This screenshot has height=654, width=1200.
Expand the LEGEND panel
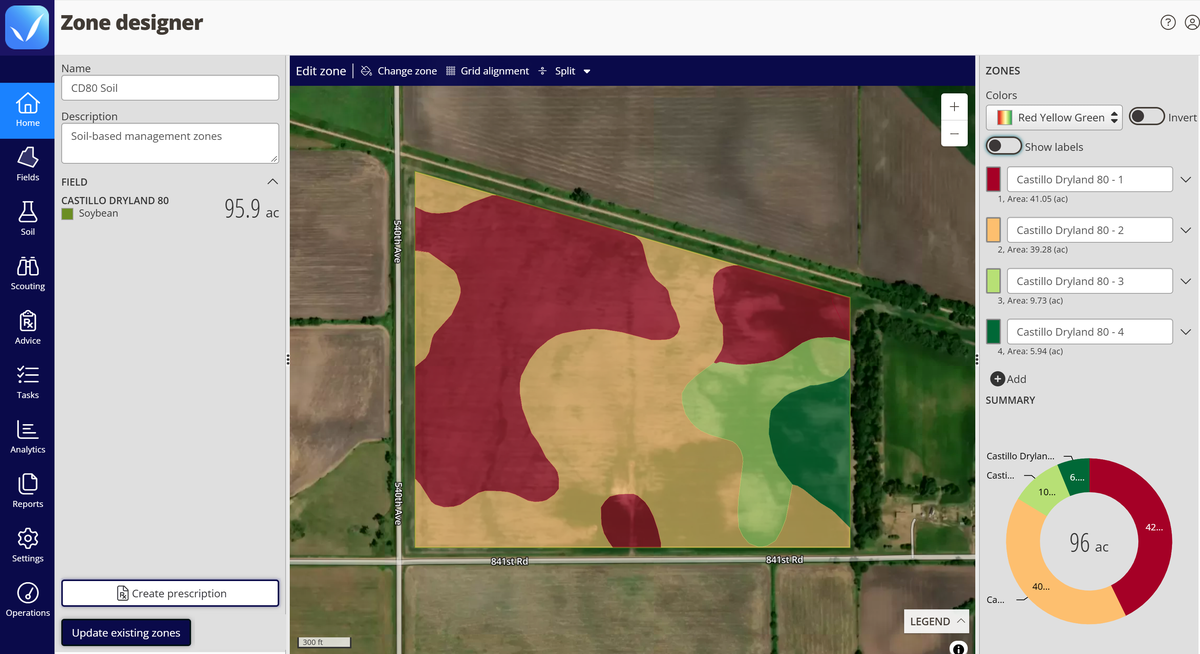[x=936, y=621]
